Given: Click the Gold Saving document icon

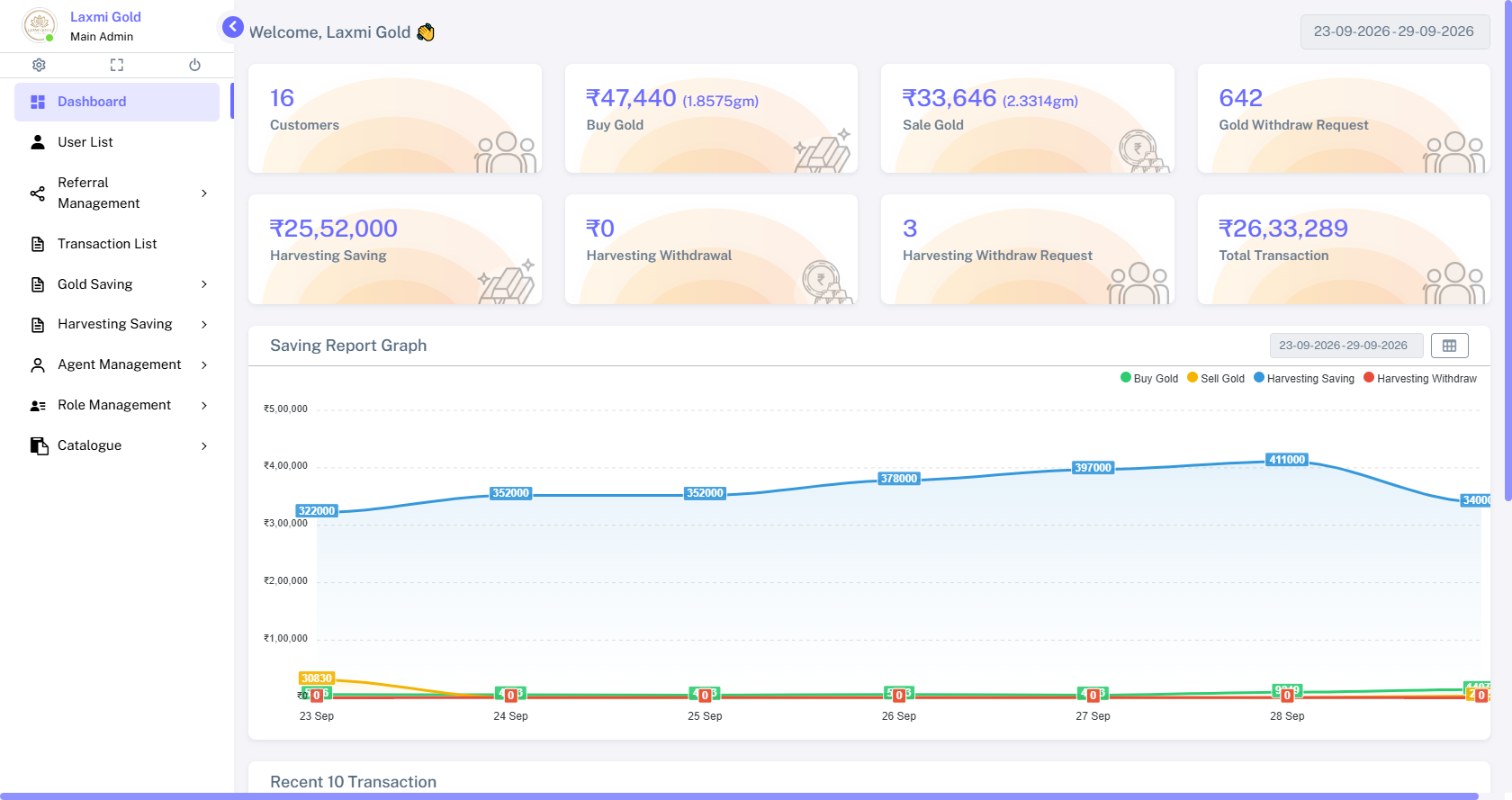Looking at the screenshot, I should (38, 284).
